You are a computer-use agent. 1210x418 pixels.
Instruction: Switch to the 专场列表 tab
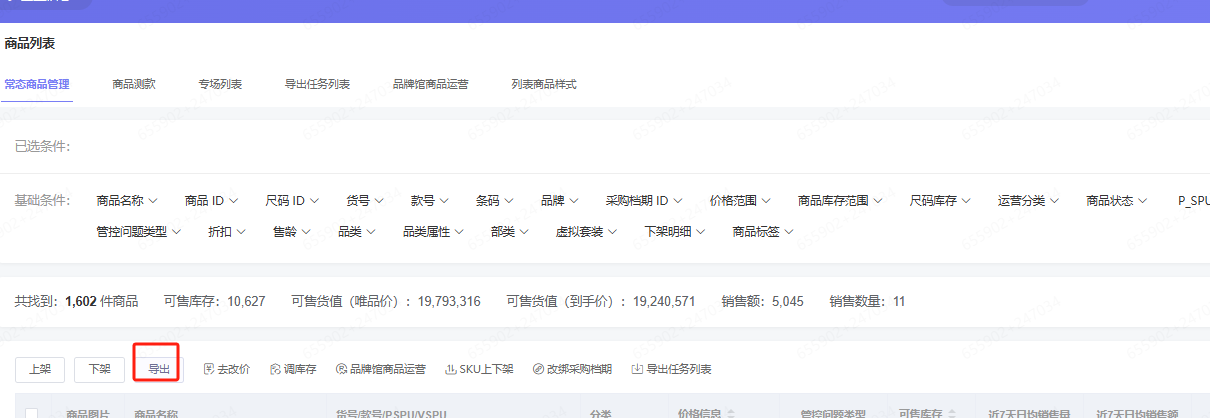[220, 84]
